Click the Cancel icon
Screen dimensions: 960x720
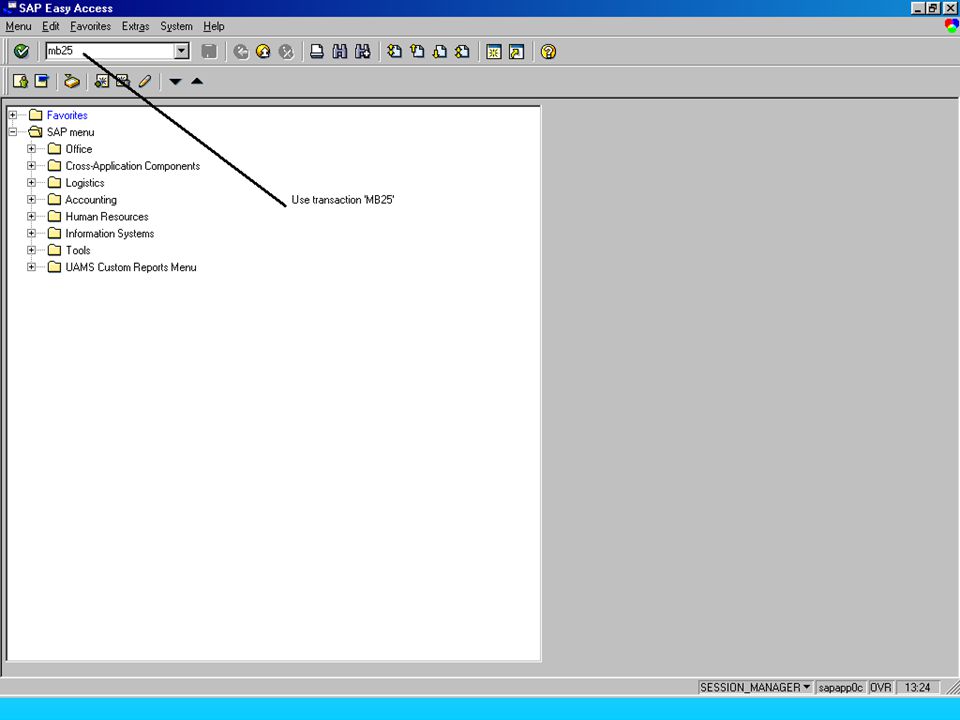click(286, 51)
